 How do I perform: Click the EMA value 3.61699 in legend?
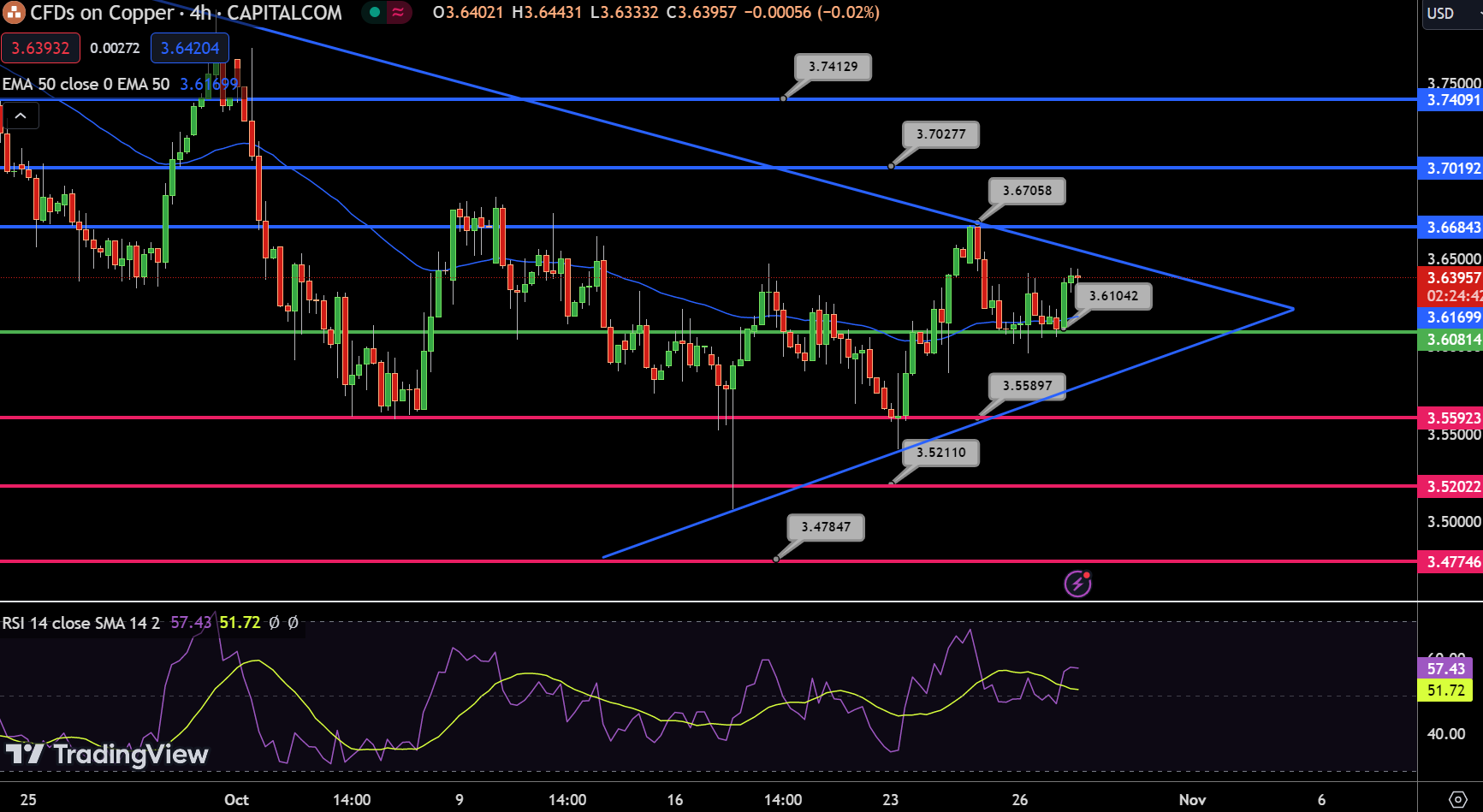(210, 84)
